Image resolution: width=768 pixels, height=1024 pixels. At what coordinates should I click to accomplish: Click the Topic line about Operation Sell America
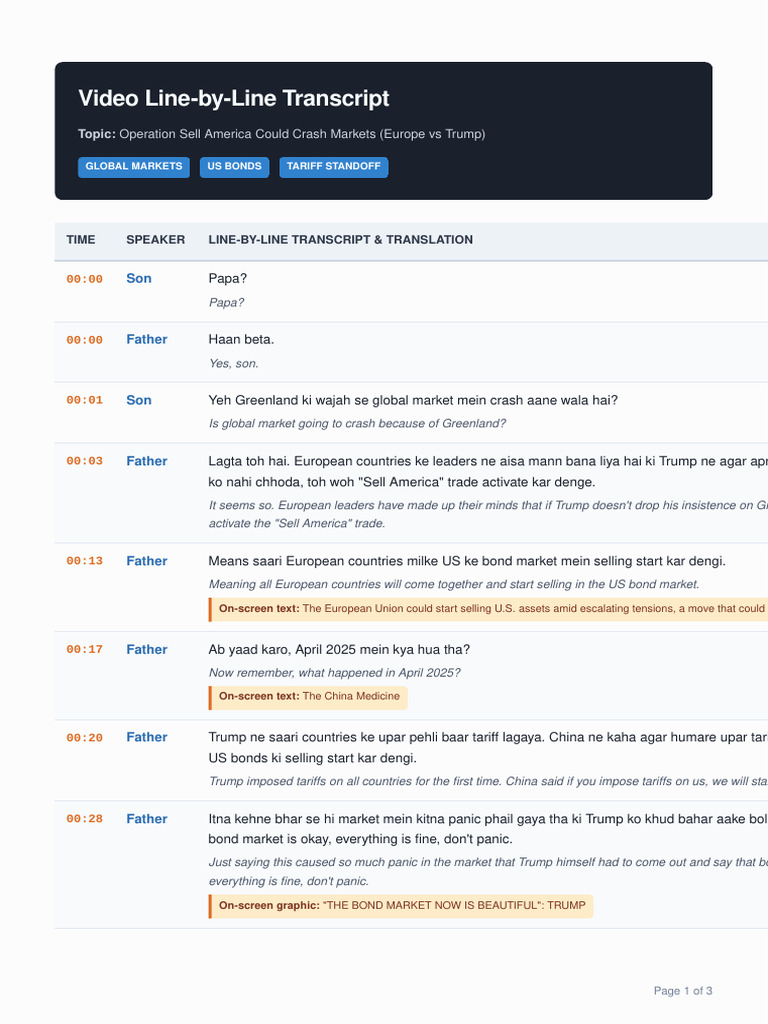[281, 134]
